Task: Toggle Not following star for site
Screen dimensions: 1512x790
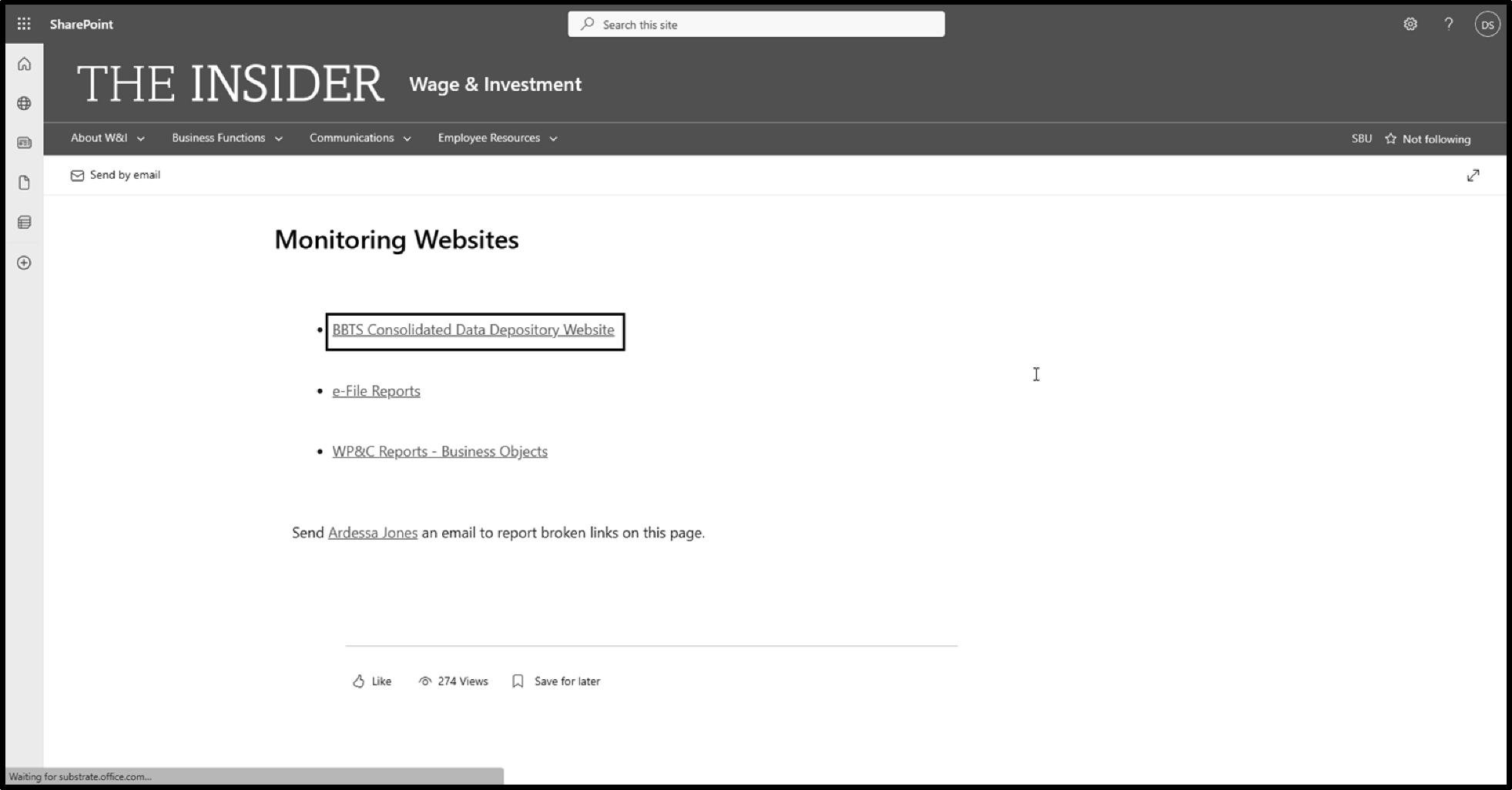Action: point(1427,139)
